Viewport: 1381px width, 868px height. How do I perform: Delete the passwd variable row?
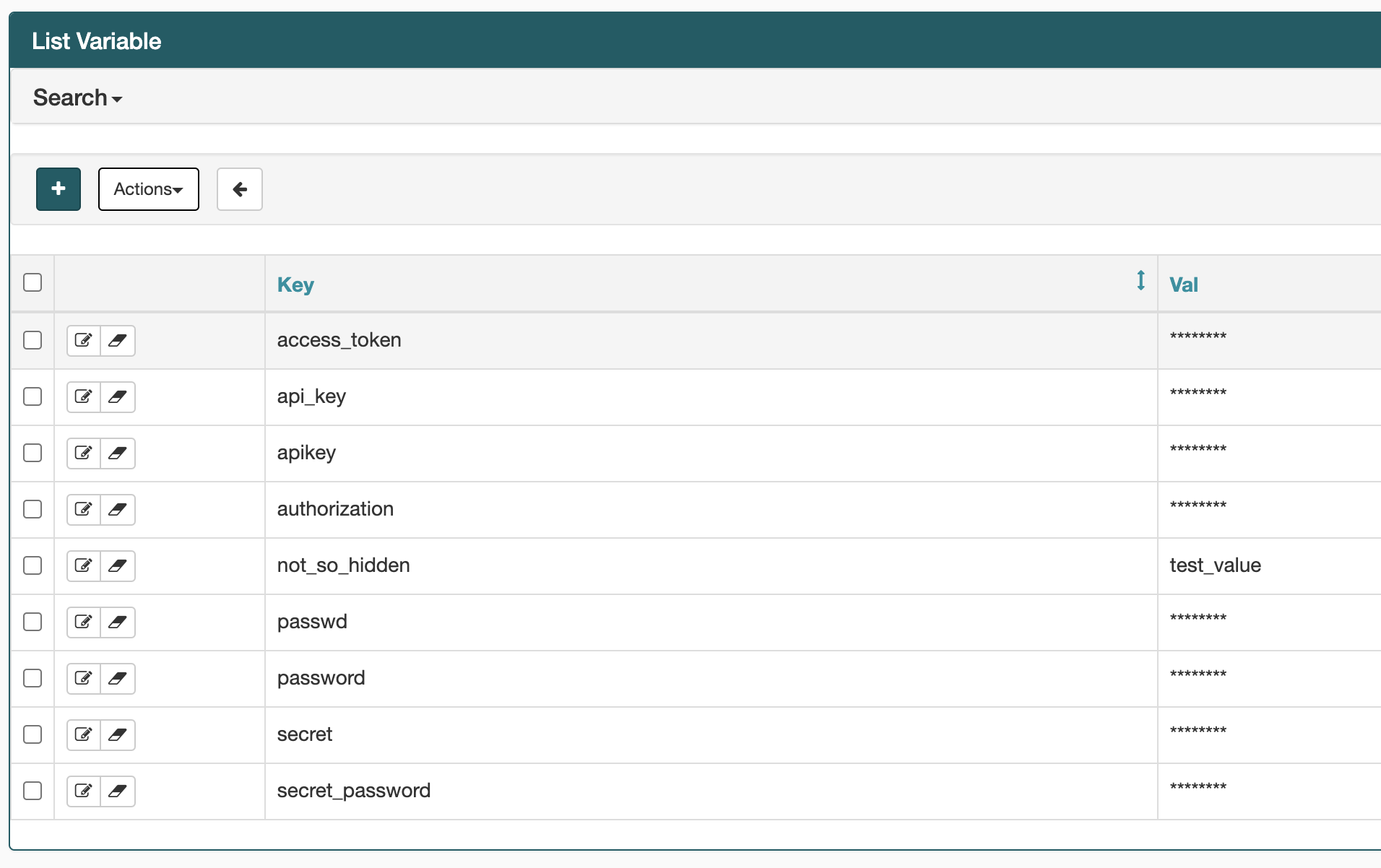coord(118,622)
